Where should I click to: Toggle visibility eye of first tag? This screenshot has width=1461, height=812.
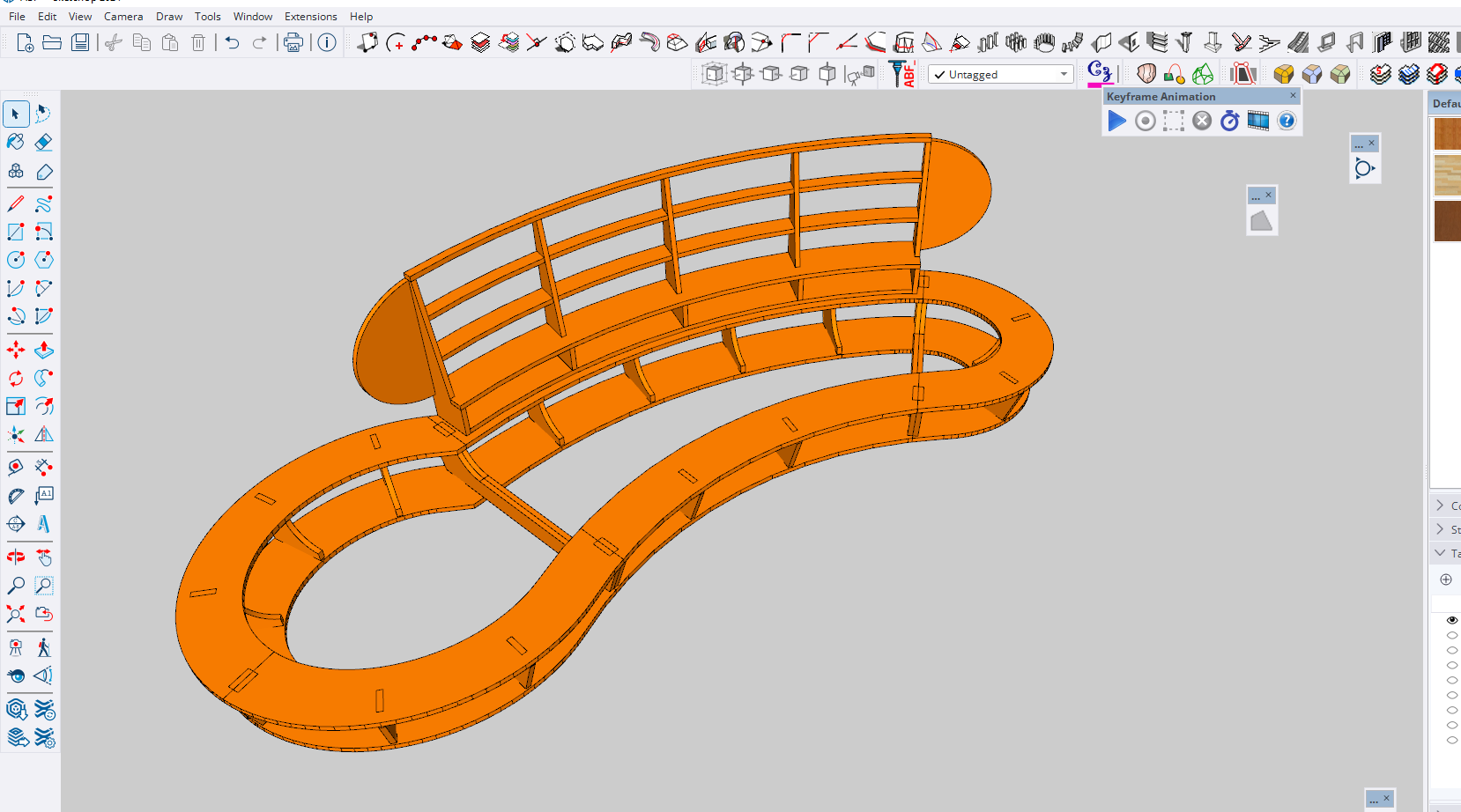point(1451,620)
